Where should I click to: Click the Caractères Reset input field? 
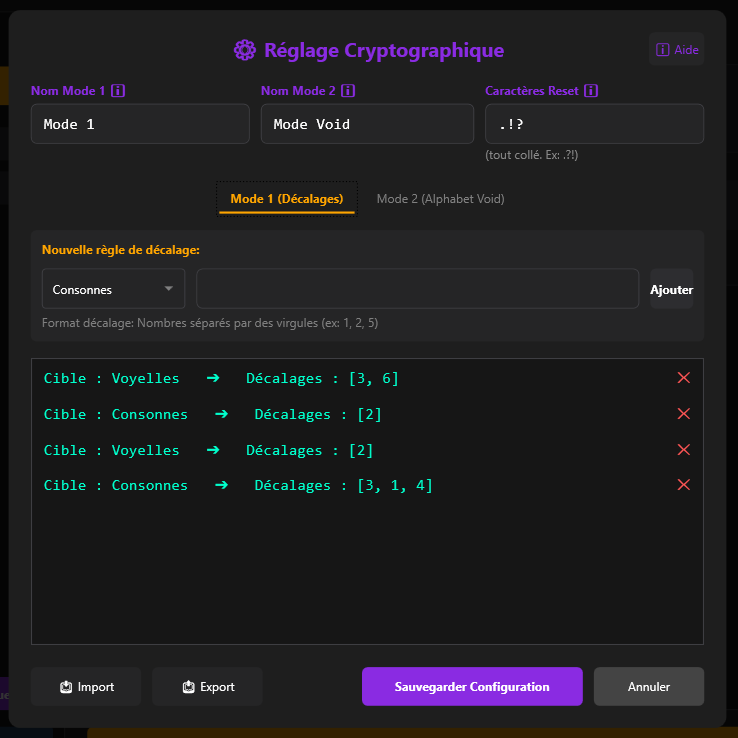pos(594,124)
